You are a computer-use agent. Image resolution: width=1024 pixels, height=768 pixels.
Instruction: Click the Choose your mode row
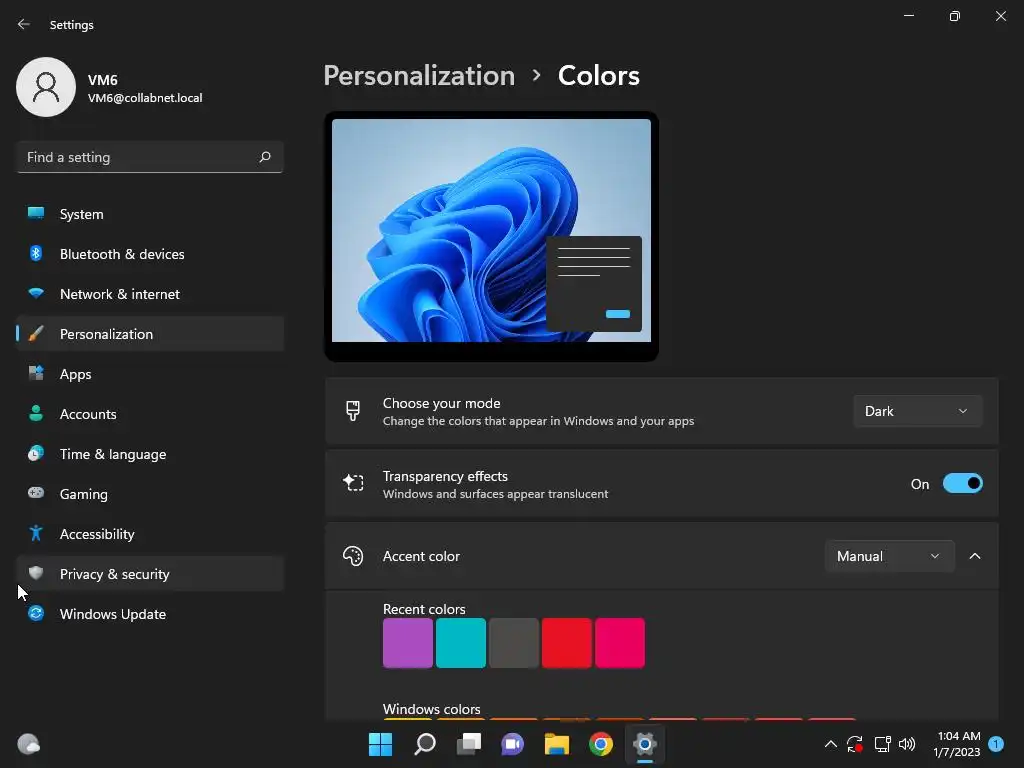coord(662,411)
